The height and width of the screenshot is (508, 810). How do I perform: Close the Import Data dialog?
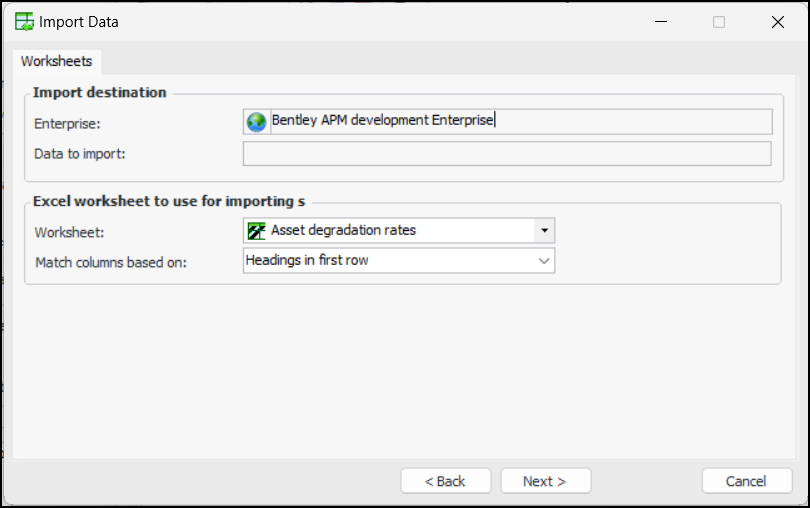777,21
